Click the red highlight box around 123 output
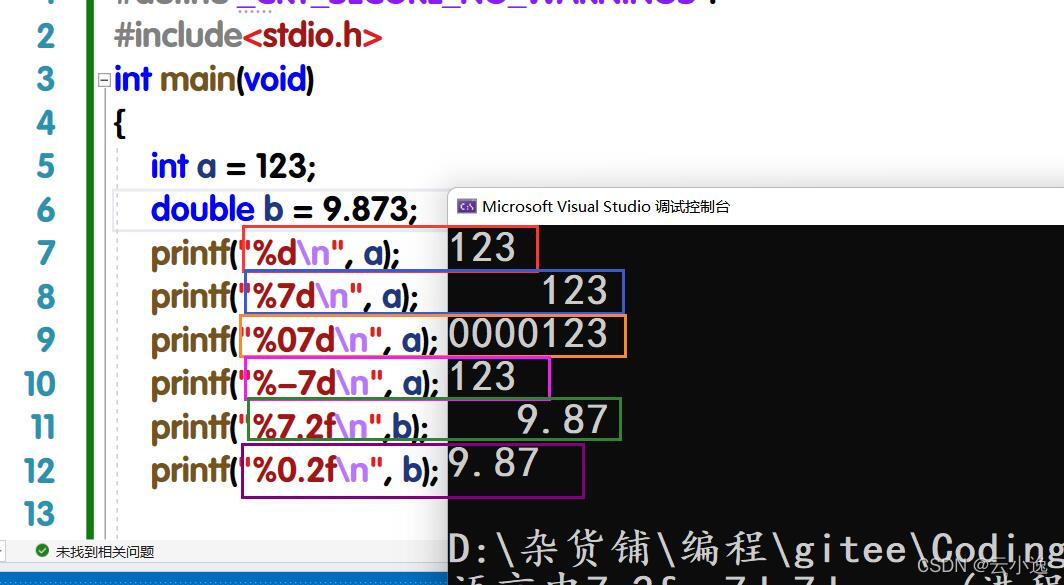 pyautogui.click(x=490, y=247)
